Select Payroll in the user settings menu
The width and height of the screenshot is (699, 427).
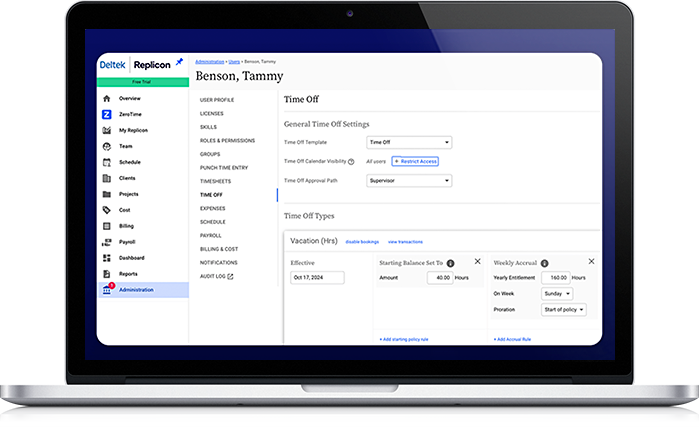click(210, 236)
